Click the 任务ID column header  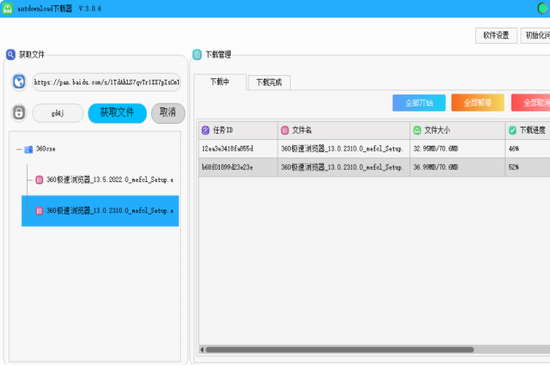click(238, 130)
